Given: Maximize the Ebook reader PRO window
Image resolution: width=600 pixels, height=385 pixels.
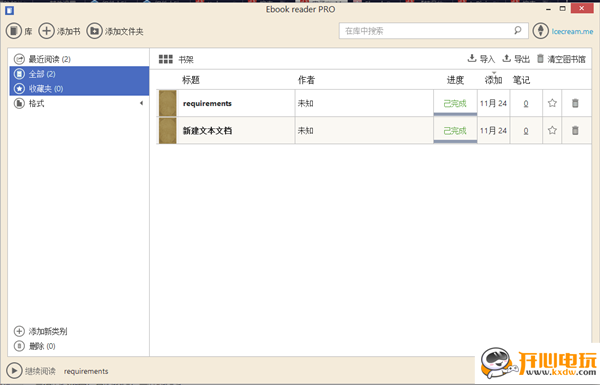Looking at the screenshot, I should click(x=562, y=8).
